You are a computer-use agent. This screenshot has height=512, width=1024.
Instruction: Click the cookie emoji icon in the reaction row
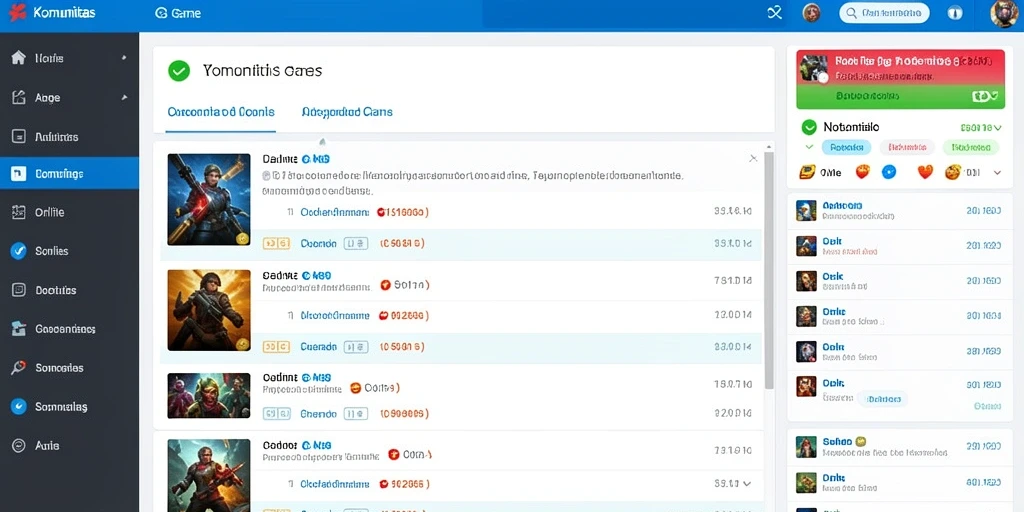point(953,172)
